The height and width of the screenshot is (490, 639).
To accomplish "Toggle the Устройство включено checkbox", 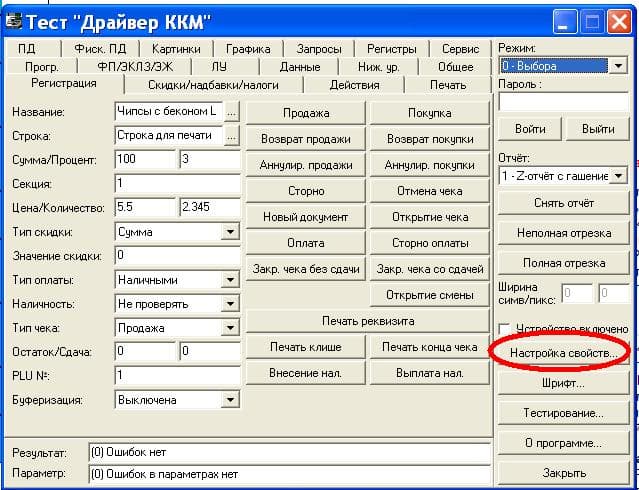I will click(505, 328).
